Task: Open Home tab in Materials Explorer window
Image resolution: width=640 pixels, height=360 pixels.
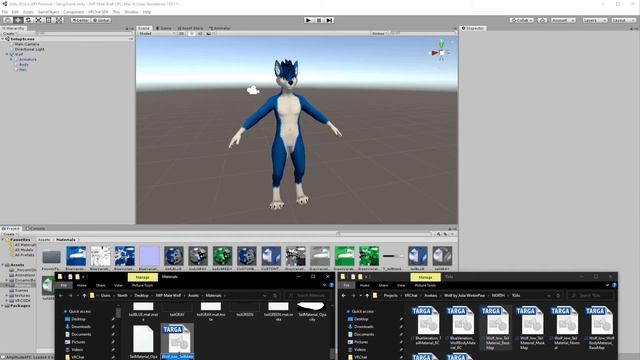Action: pyautogui.click(x=82, y=285)
